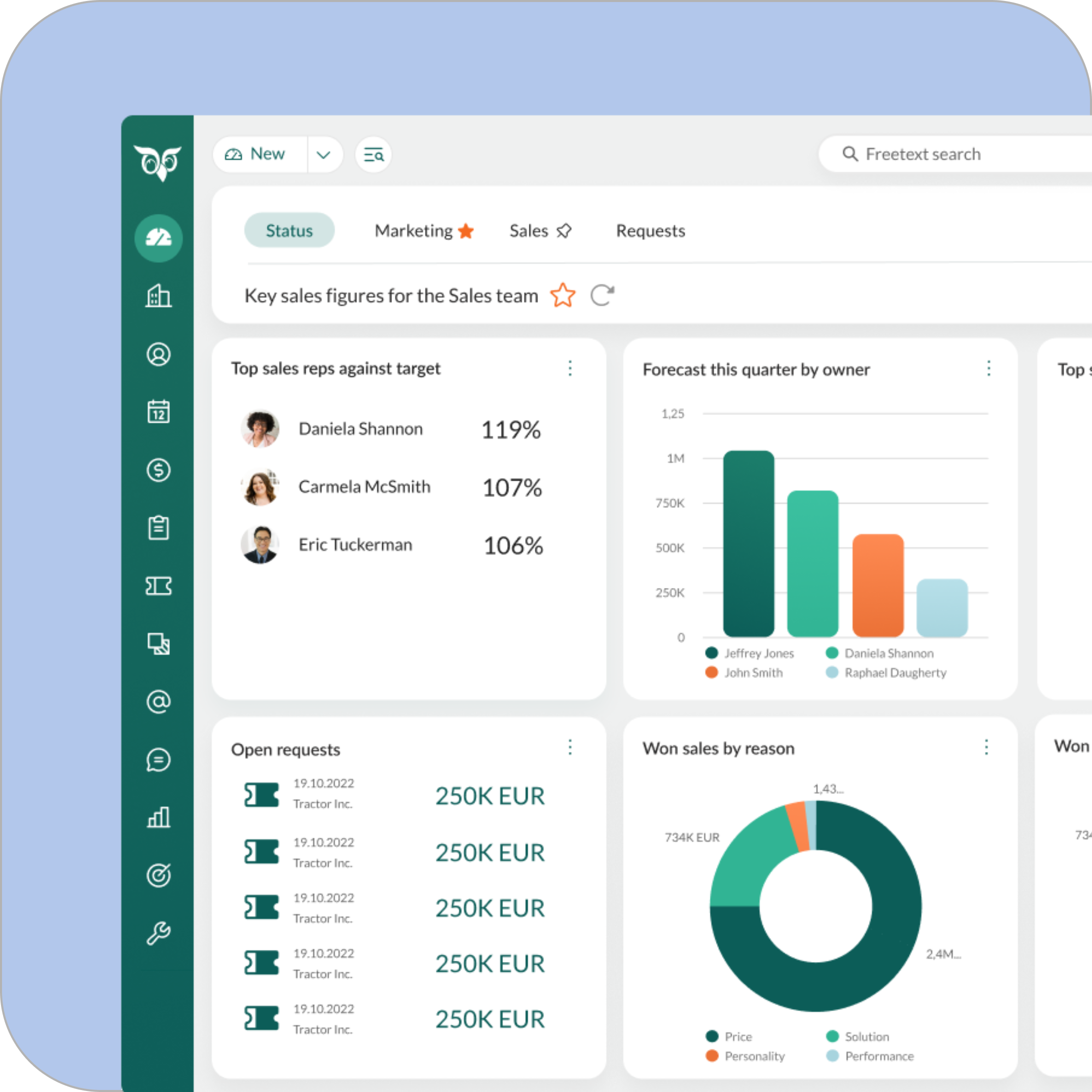Toggle Jeffrey Jones legend color dot

click(x=712, y=653)
